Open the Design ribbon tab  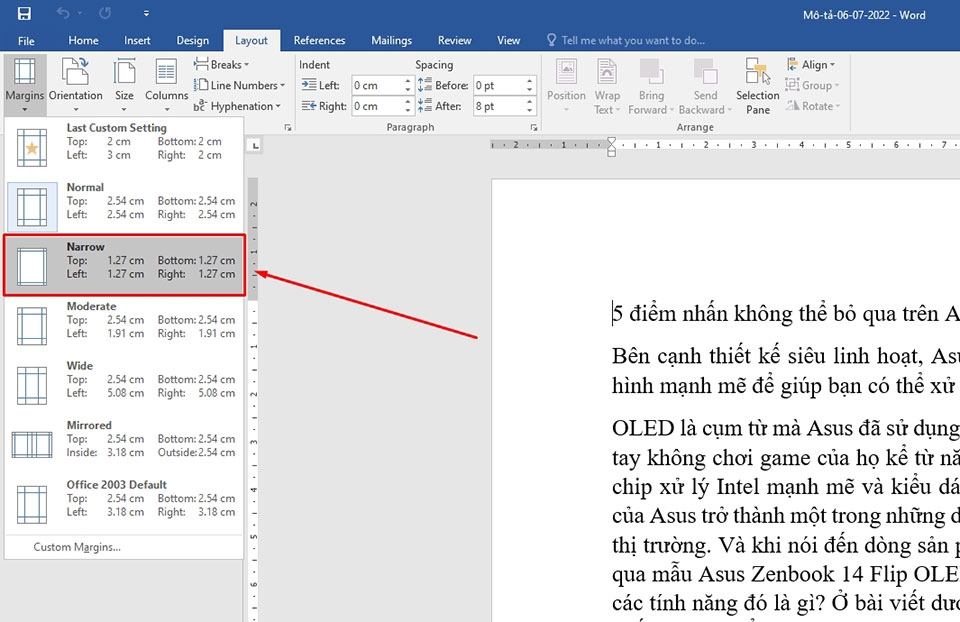[192, 40]
